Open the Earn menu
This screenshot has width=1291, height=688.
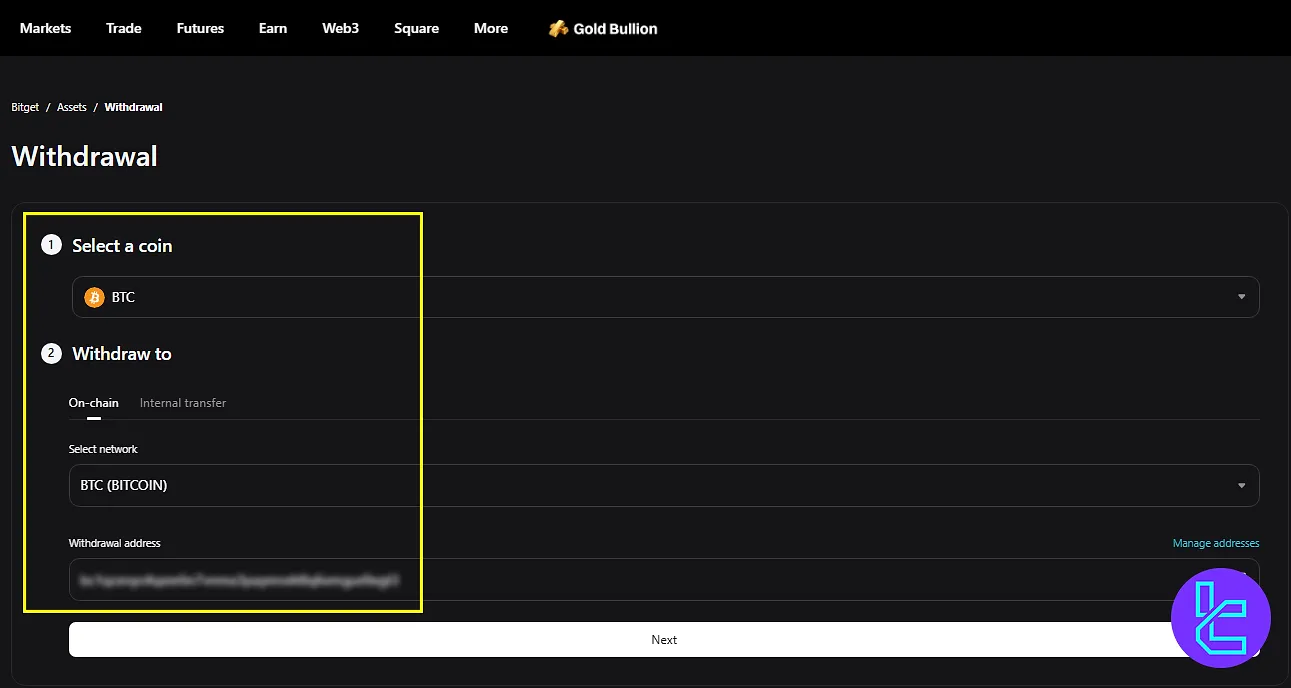(x=273, y=28)
